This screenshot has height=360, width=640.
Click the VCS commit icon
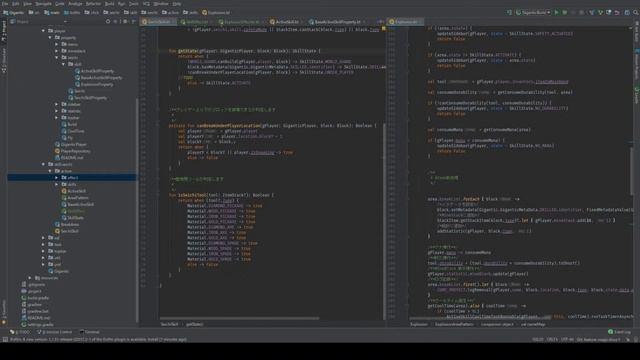click(600, 13)
